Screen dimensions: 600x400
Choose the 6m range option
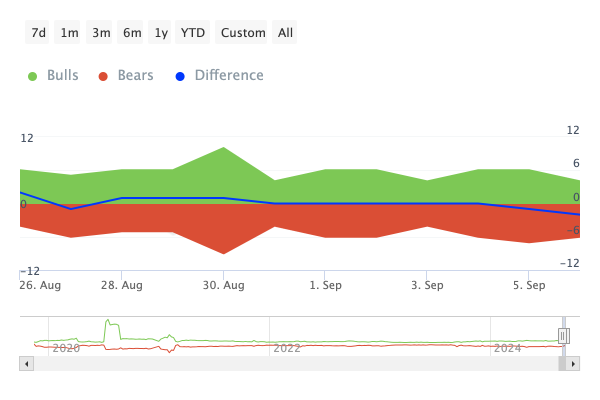coord(132,33)
